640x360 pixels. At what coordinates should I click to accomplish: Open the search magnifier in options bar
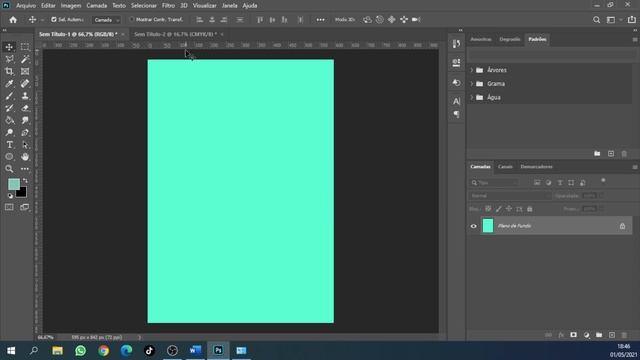[x=596, y=20]
